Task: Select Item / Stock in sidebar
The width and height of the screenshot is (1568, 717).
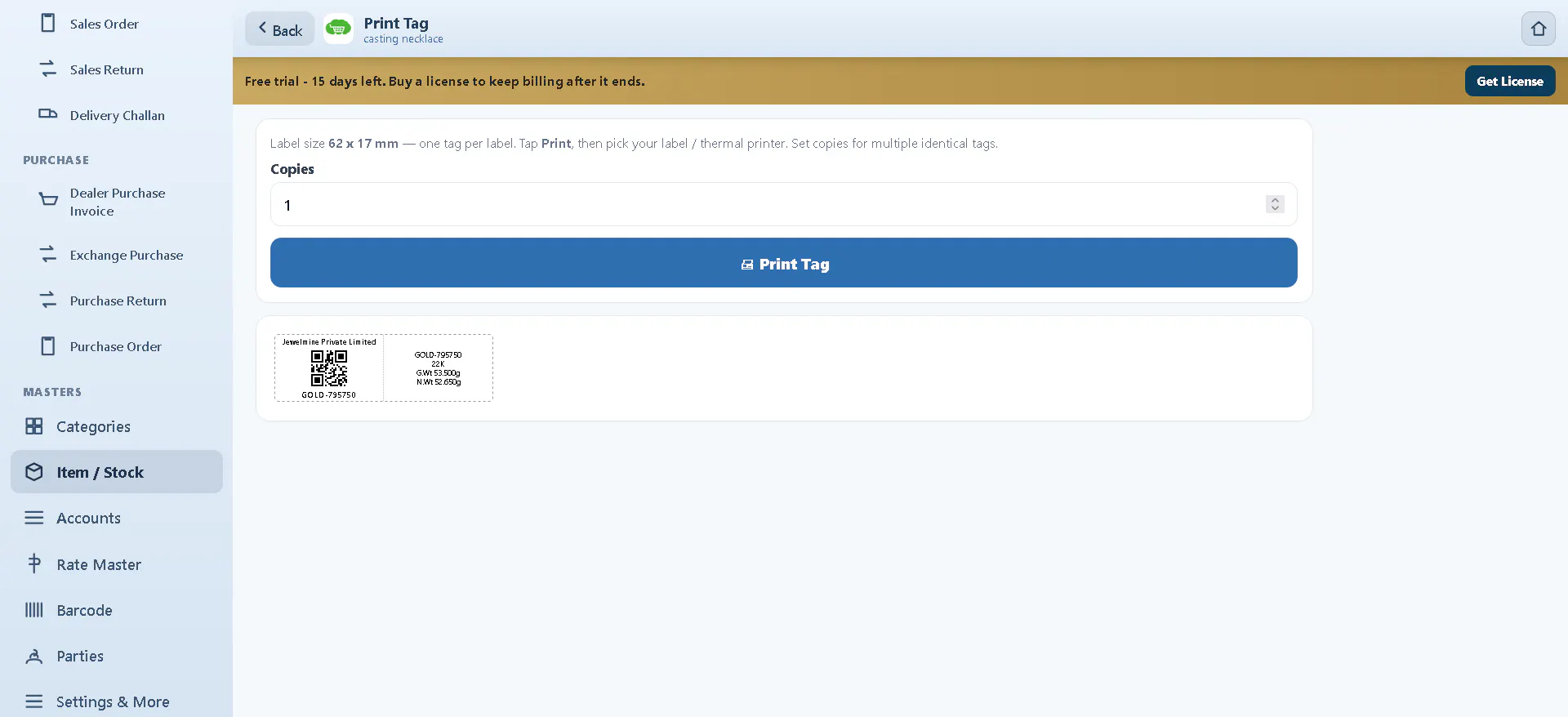Action: pos(116,472)
